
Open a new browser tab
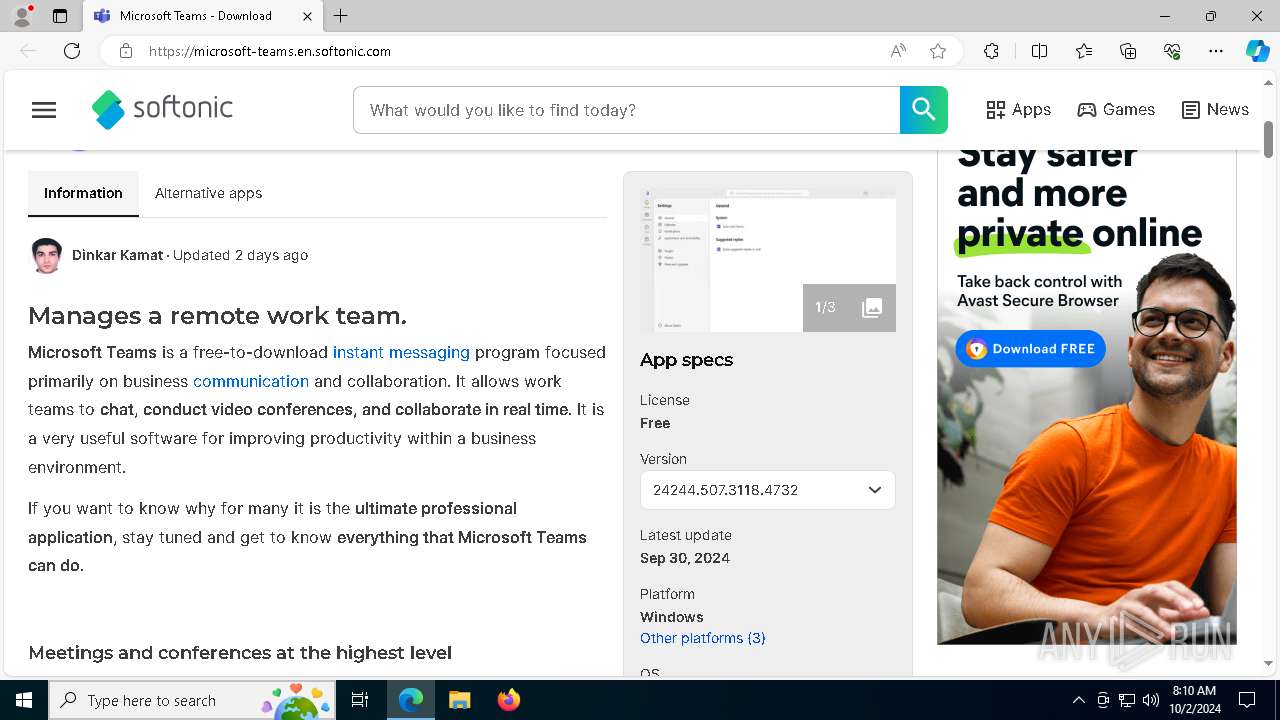point(340,16)
